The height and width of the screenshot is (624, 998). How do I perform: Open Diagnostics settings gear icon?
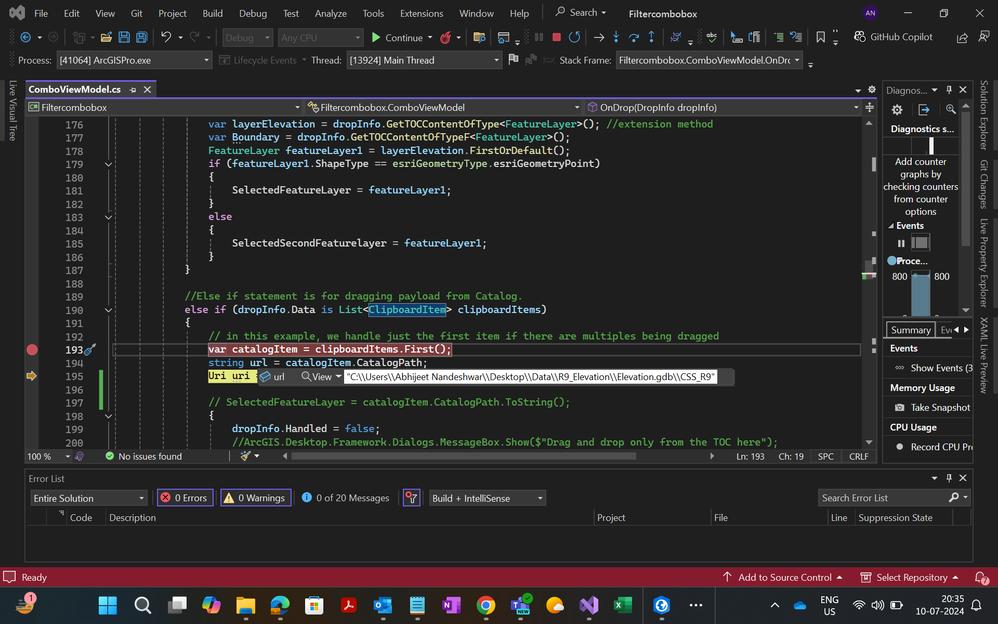(x=897, y=110)
